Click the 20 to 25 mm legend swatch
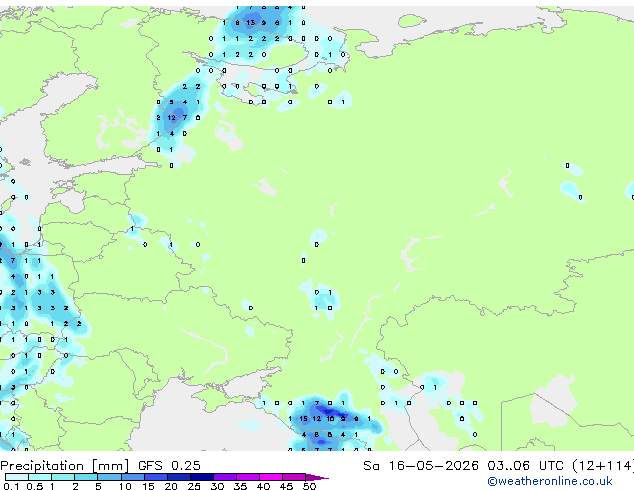The height and width of the screenshot is (490, 634). pos(179,477)
